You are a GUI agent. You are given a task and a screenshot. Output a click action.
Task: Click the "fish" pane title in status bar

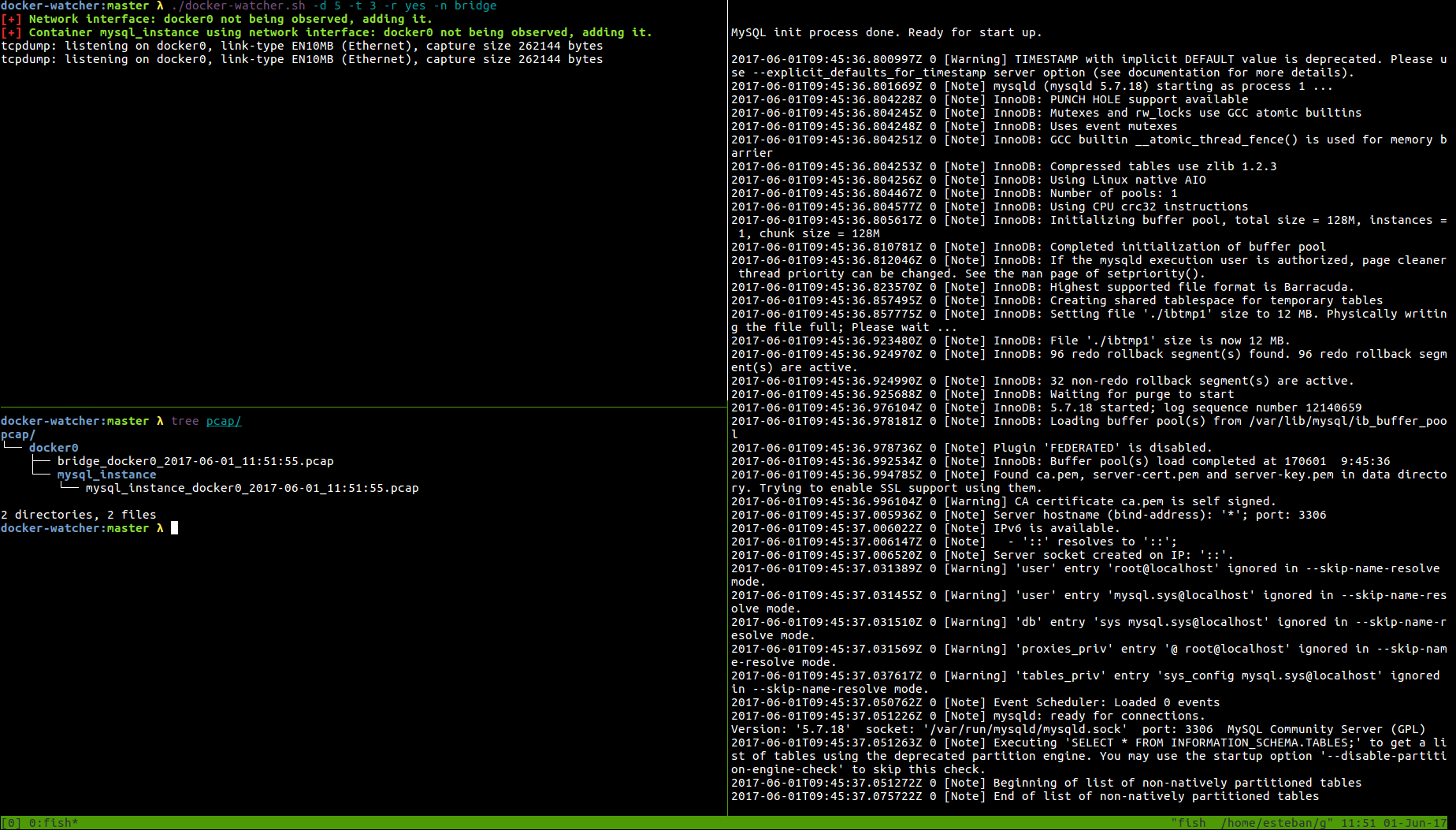1188,823
